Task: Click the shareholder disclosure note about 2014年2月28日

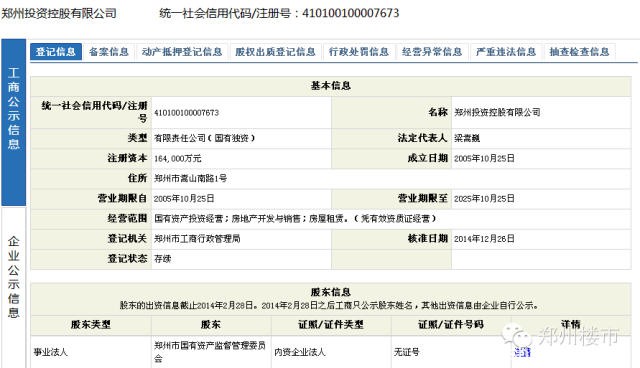Action: coord(329,305)
